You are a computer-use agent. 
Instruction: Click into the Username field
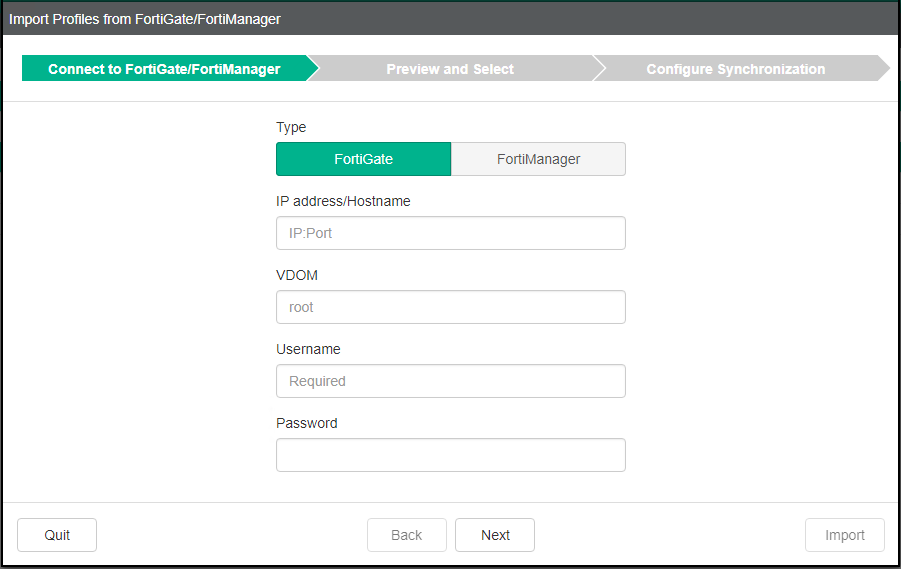point(450,381)
